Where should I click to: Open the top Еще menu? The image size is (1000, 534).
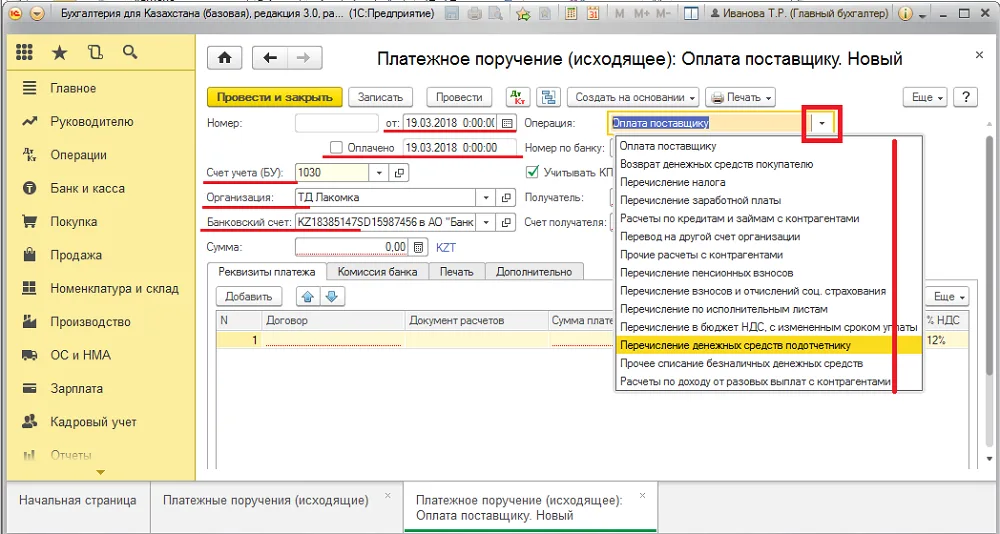(927, 98)
